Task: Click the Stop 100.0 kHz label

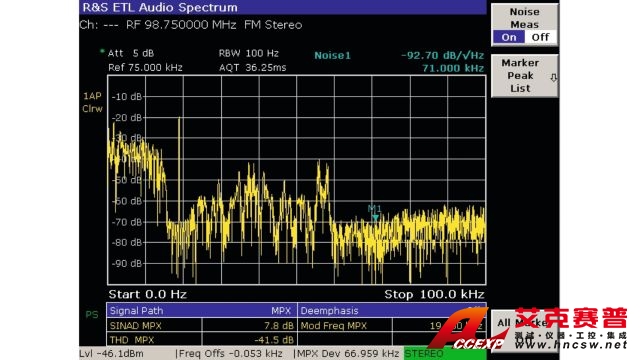Action: (434, 294)
